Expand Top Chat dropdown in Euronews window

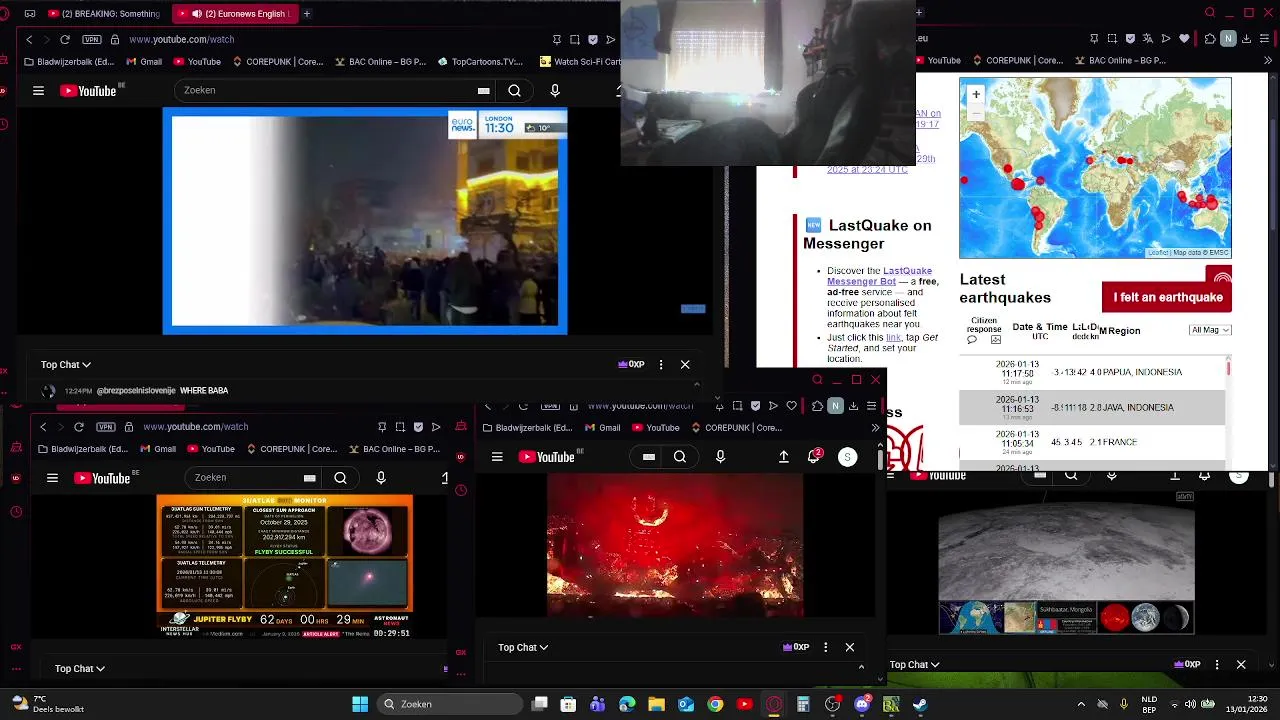[x=66, y=365]
